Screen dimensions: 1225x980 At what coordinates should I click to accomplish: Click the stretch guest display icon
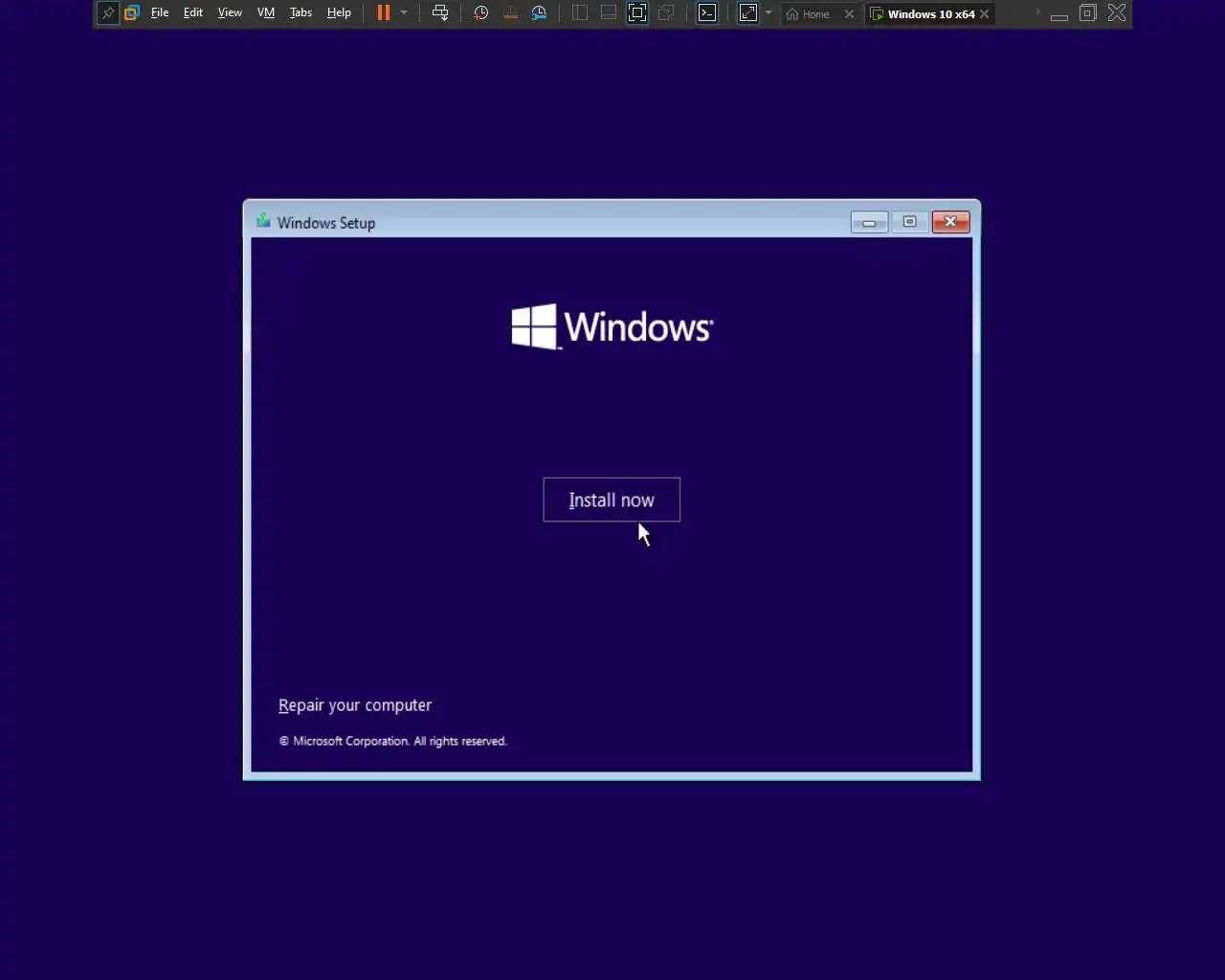click(x=748, y=13)
